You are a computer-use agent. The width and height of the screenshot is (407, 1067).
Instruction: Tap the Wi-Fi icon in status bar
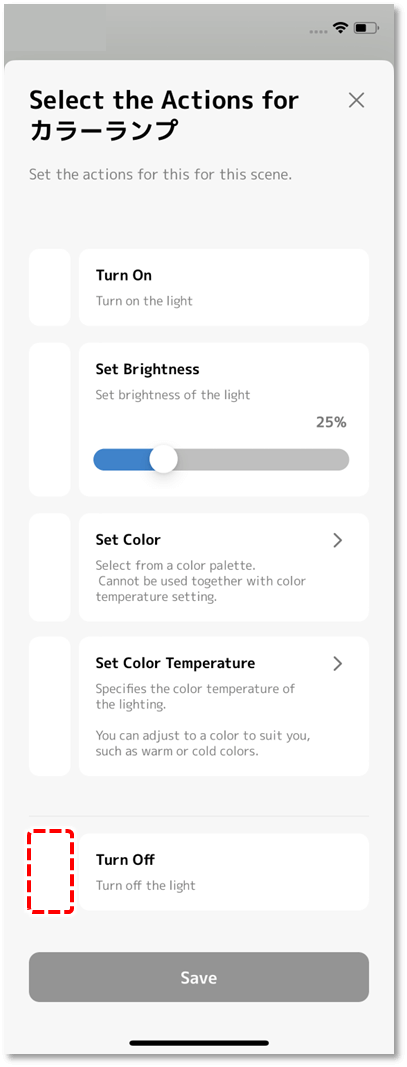(340, 28)
